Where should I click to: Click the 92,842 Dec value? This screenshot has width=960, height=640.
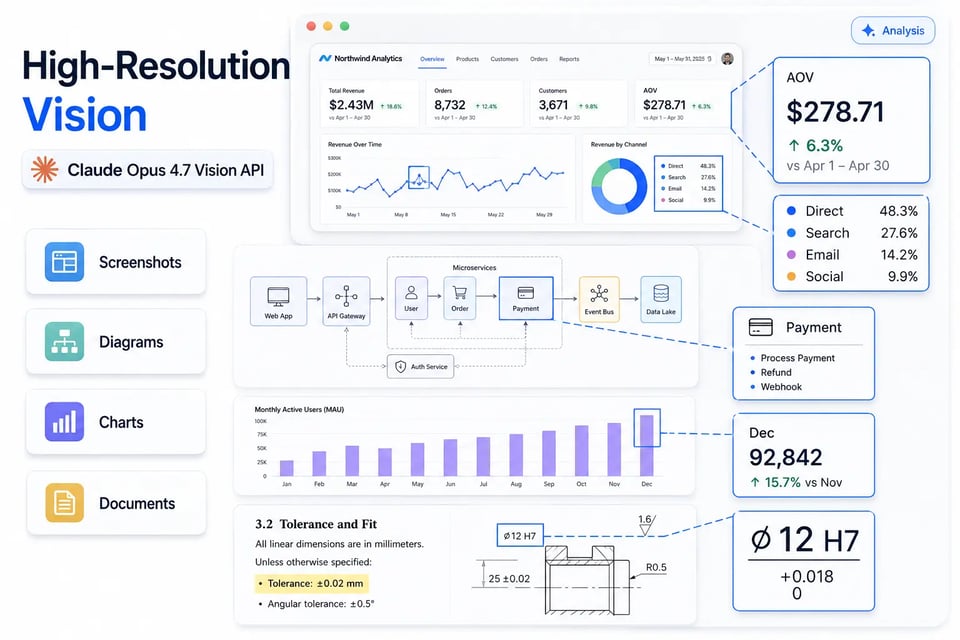pyautogui.click(x=786, y=457)
